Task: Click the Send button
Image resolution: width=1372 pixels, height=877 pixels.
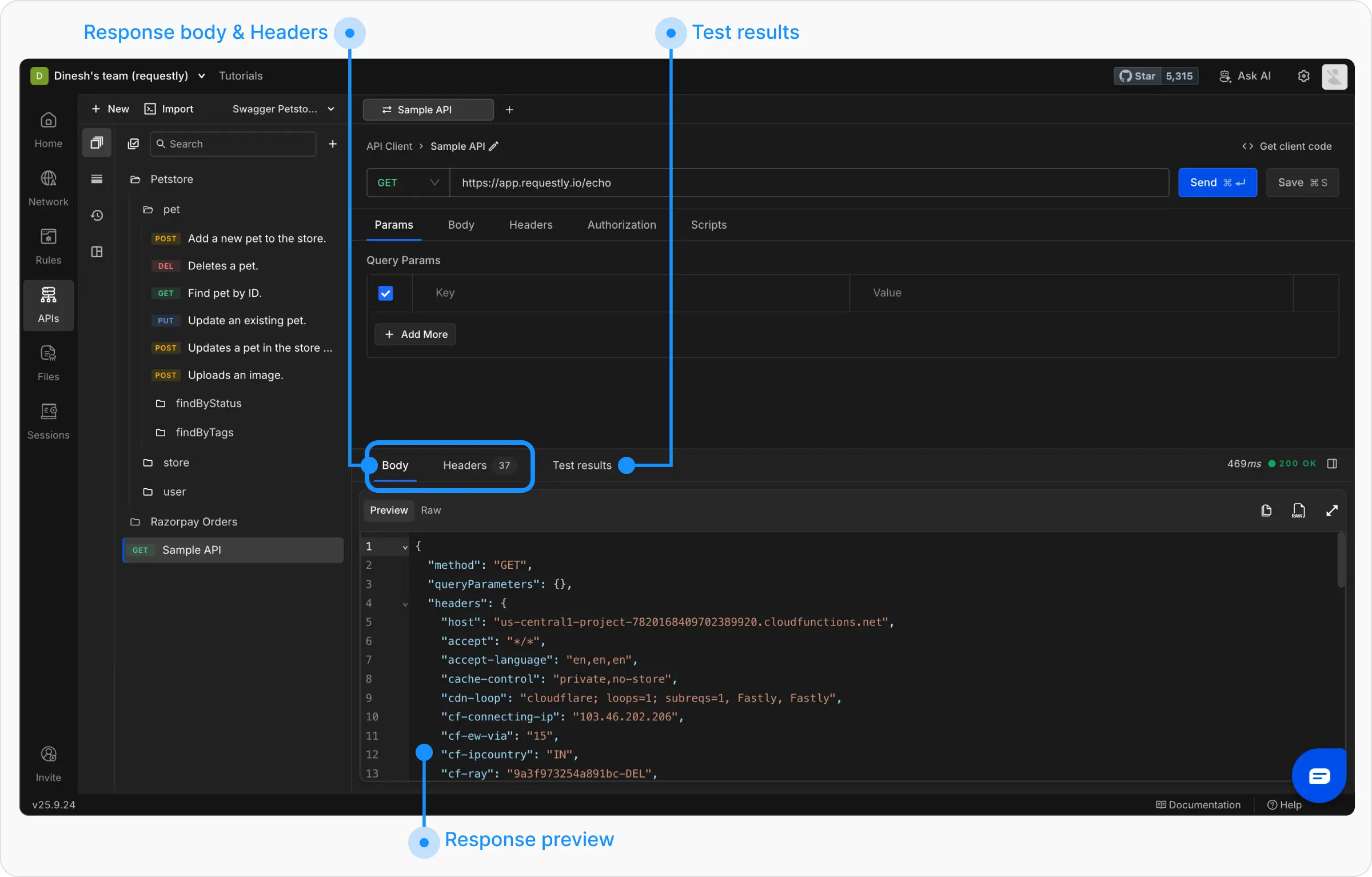Action: tap(1218, 182)
